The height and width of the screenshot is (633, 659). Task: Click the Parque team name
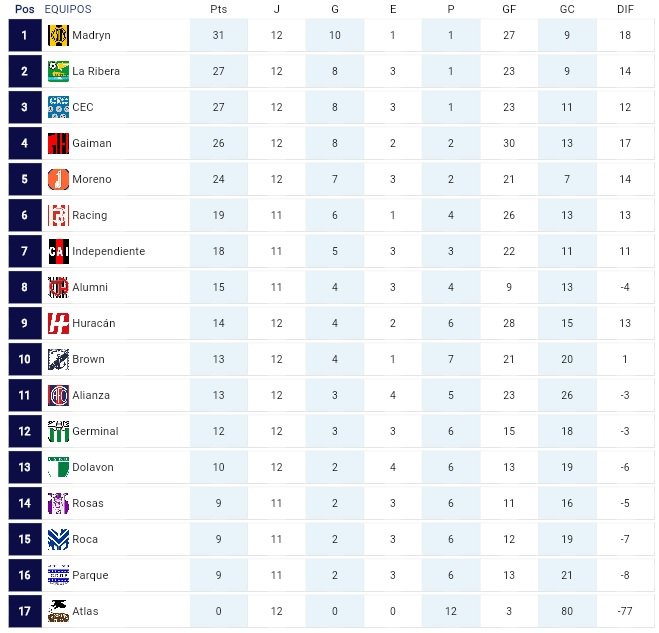tap(90, 575)
